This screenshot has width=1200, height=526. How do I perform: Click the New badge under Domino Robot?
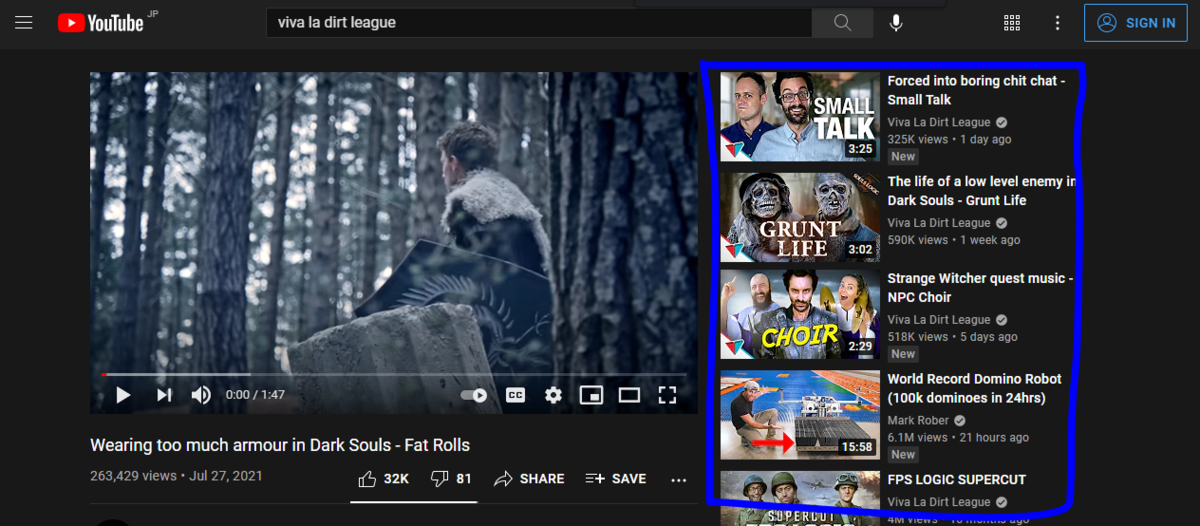(x=903, y=454)
